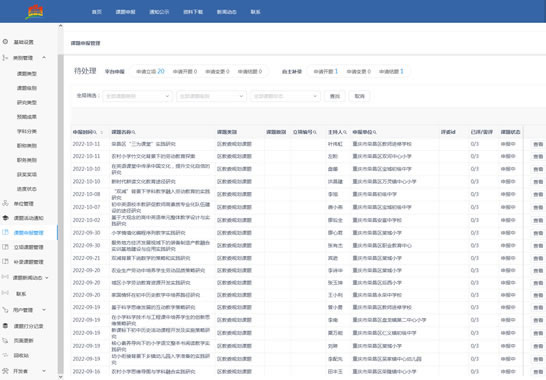The height and width of the screenshot is (380, 546).
Task: Click the 单位管理 sidebar icon
Action: (x=5, y=203)
